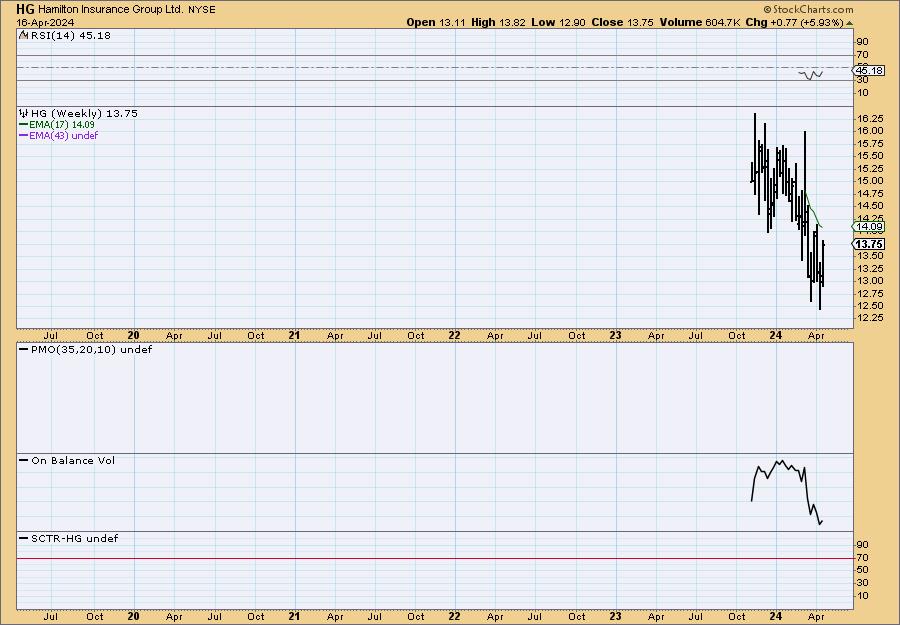900x625 pixels.
Task: Click the 90 level on the SCTR axis
Action: pyautogui.click(x=863, y=545)
